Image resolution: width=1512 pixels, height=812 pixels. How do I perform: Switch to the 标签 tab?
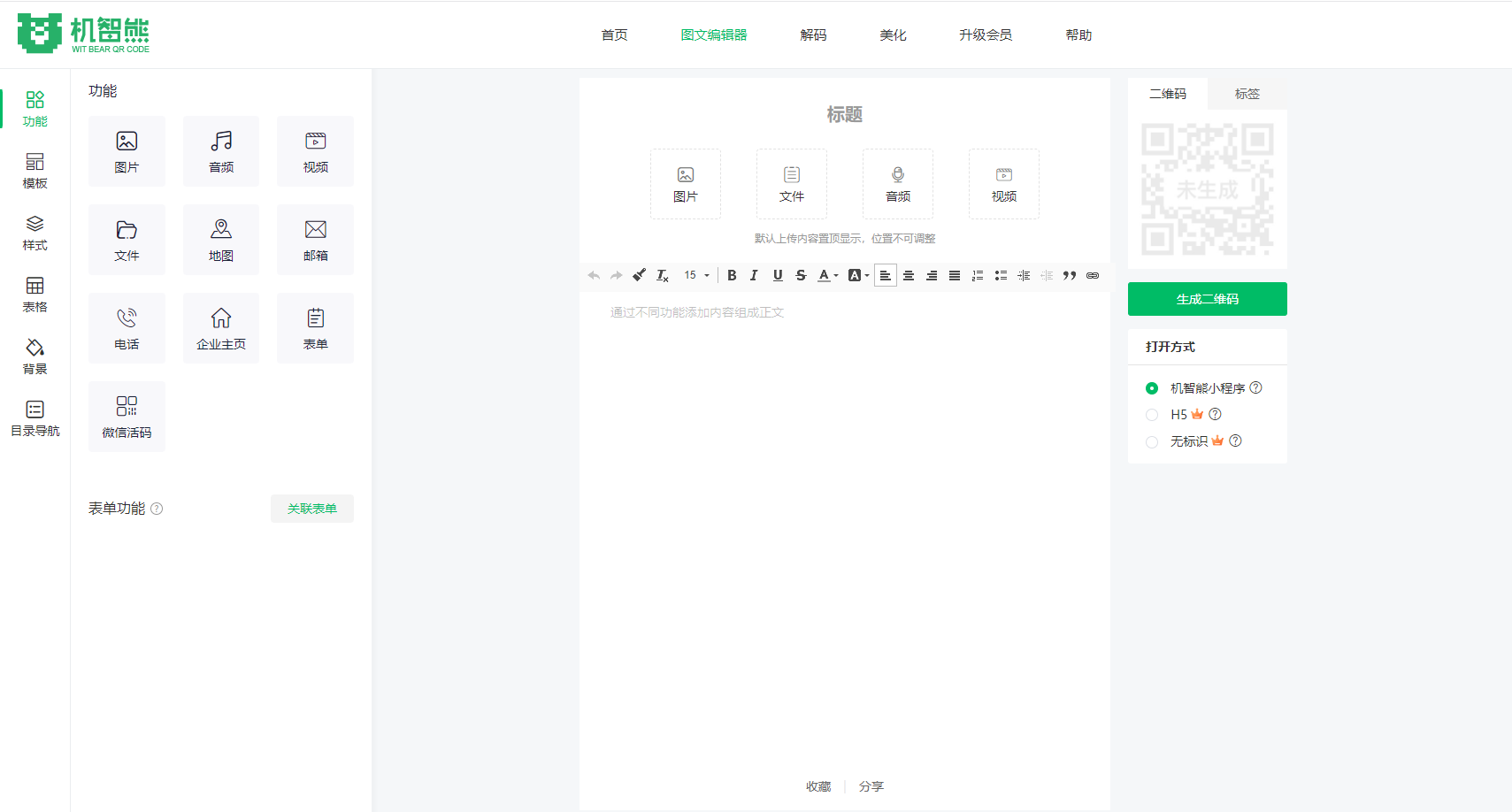[x=1247, y=94]
